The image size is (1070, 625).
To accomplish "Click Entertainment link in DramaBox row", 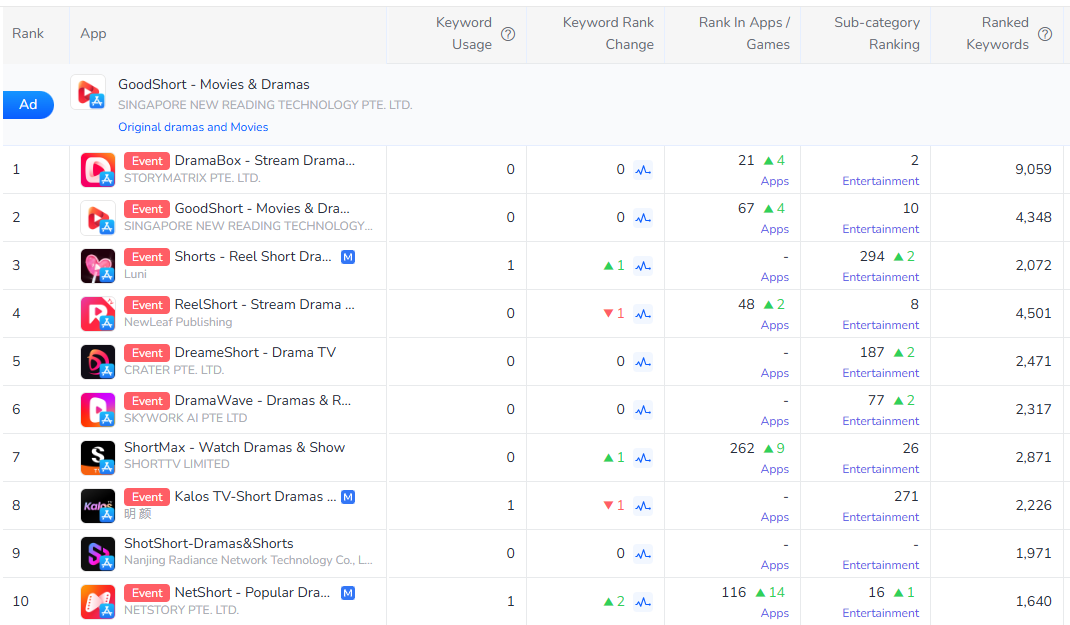I will coord(880,181).
